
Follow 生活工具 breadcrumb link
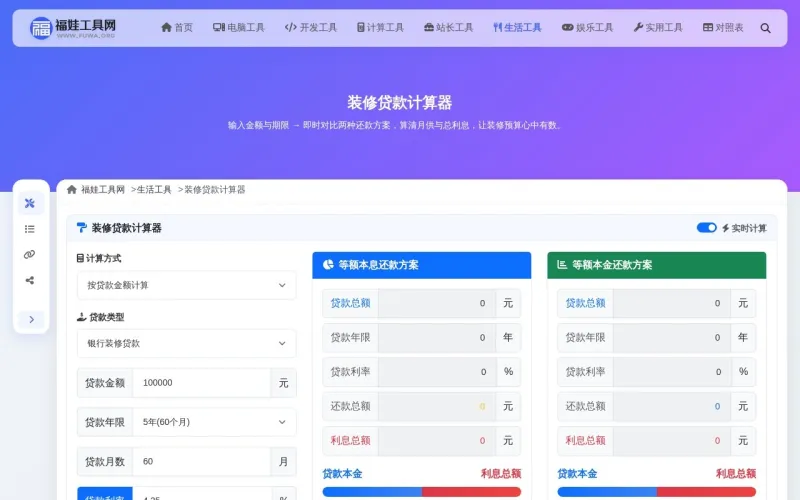pos(154,190)
